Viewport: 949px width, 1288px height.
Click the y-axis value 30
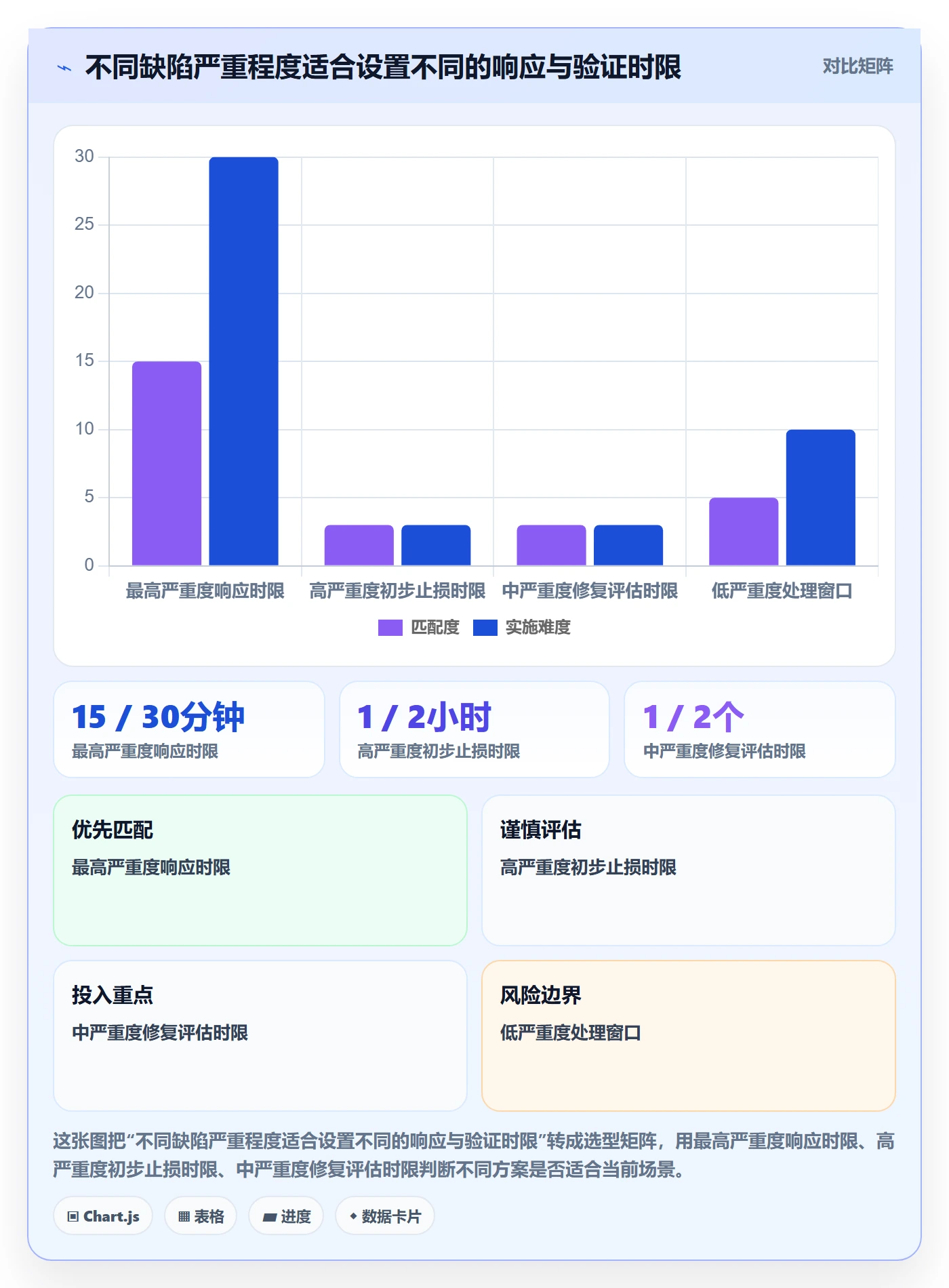coord(84,157)
